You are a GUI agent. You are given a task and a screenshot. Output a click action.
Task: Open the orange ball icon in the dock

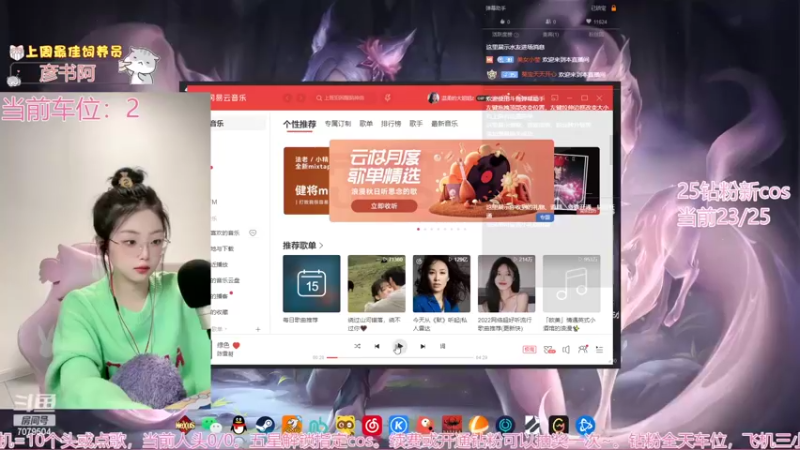(478, 424)
